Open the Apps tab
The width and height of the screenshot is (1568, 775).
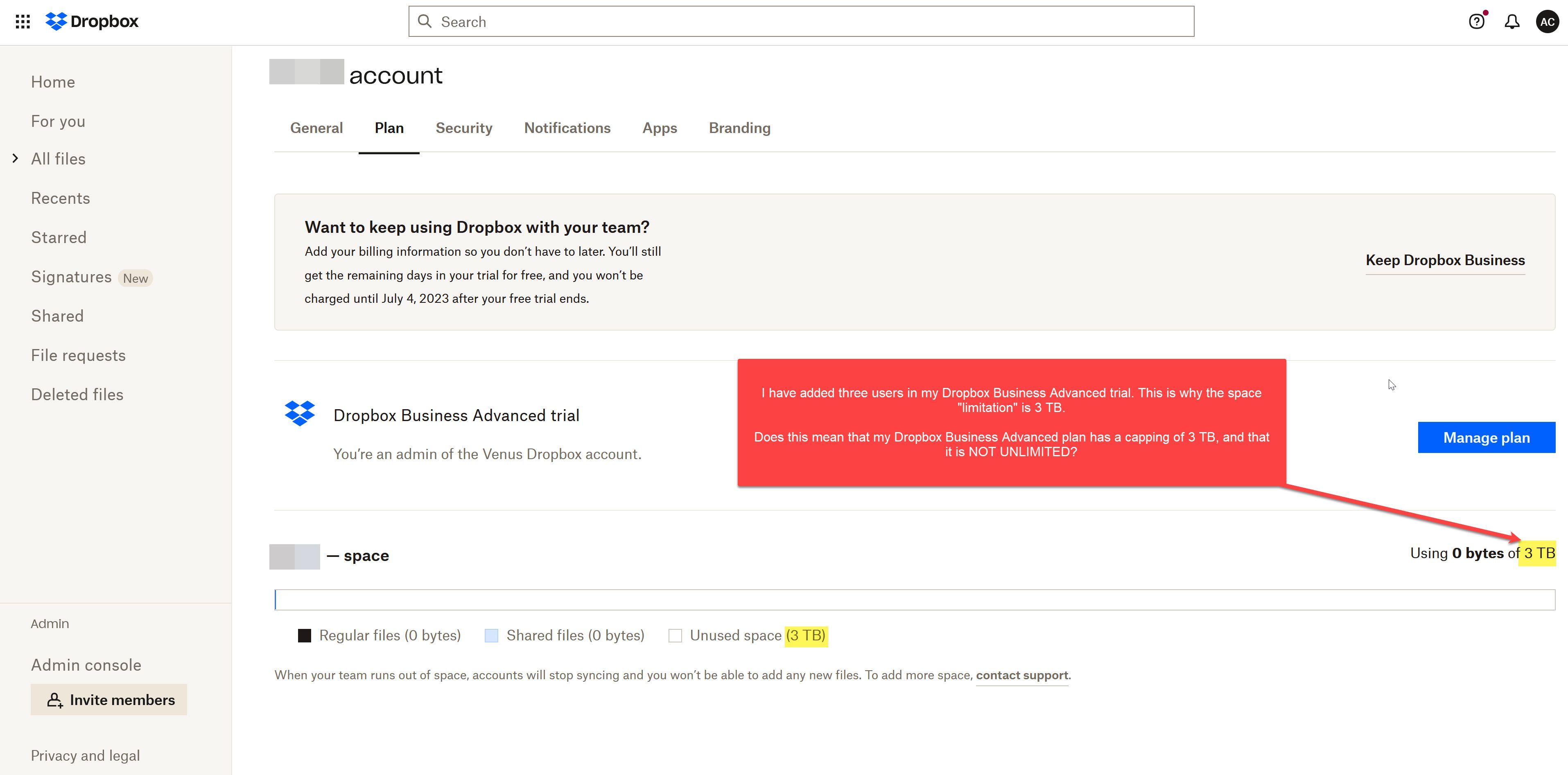[660, 128]
